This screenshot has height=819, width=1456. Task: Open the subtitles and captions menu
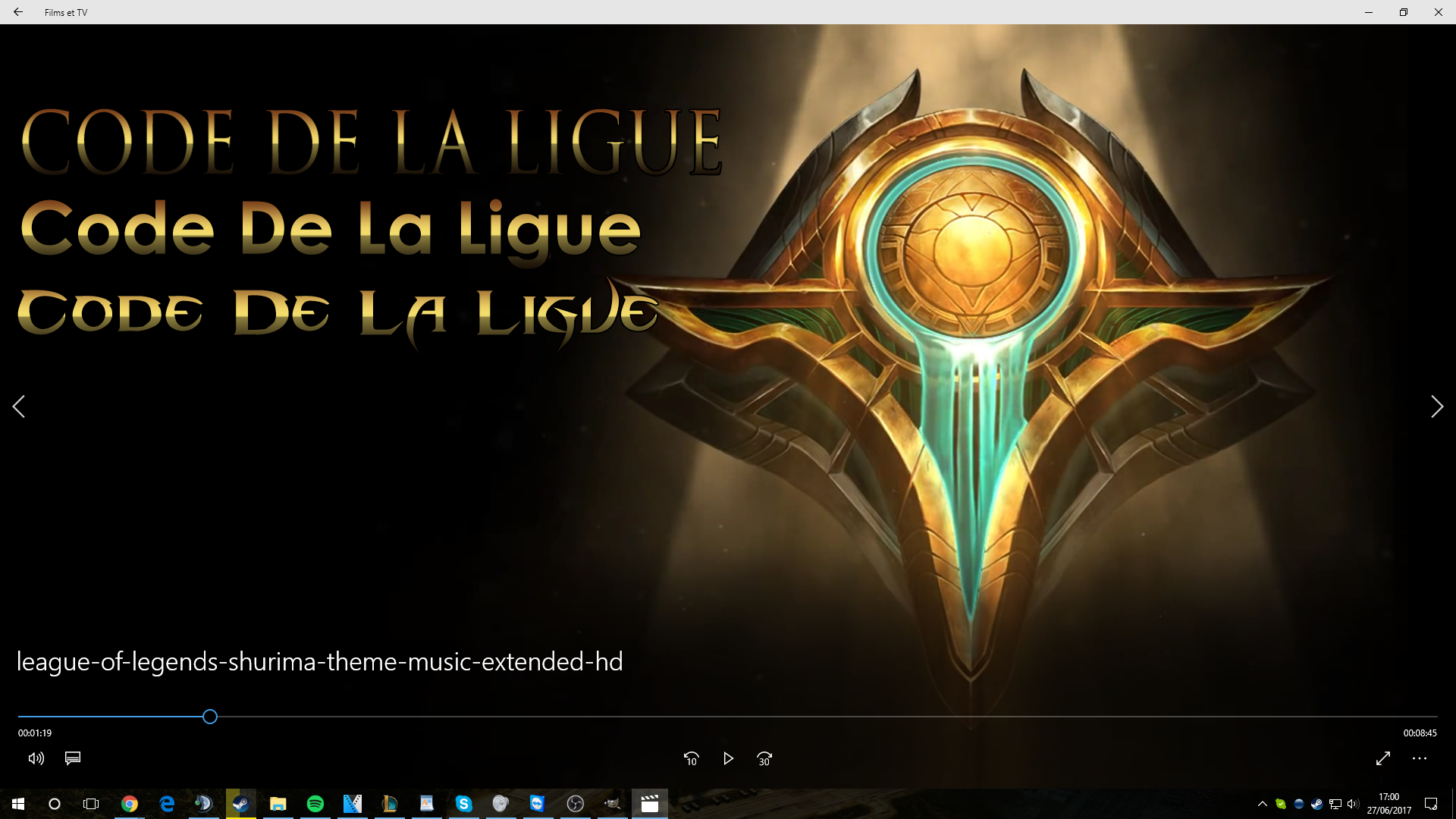pos(73,758)
